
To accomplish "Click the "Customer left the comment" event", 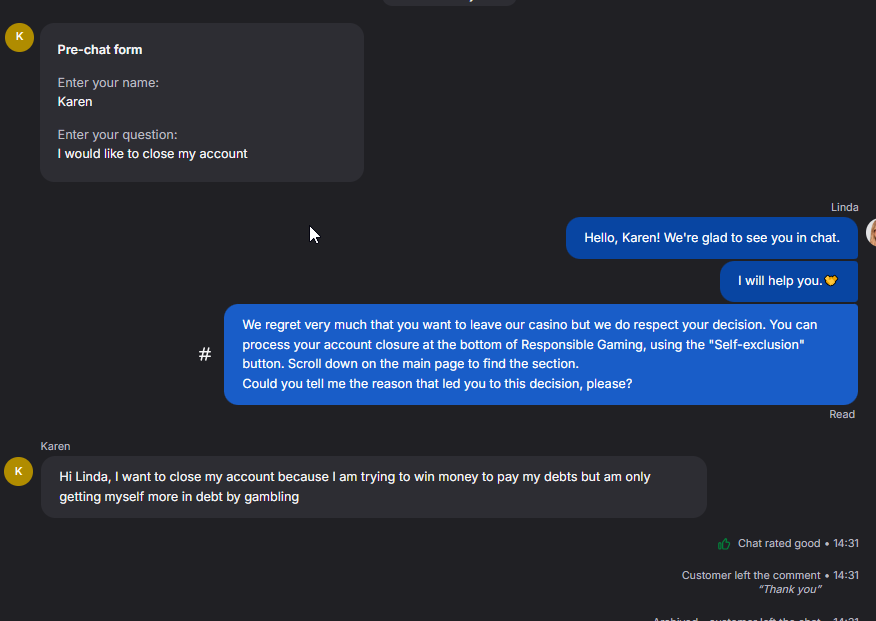I will (x=752, y=575).
